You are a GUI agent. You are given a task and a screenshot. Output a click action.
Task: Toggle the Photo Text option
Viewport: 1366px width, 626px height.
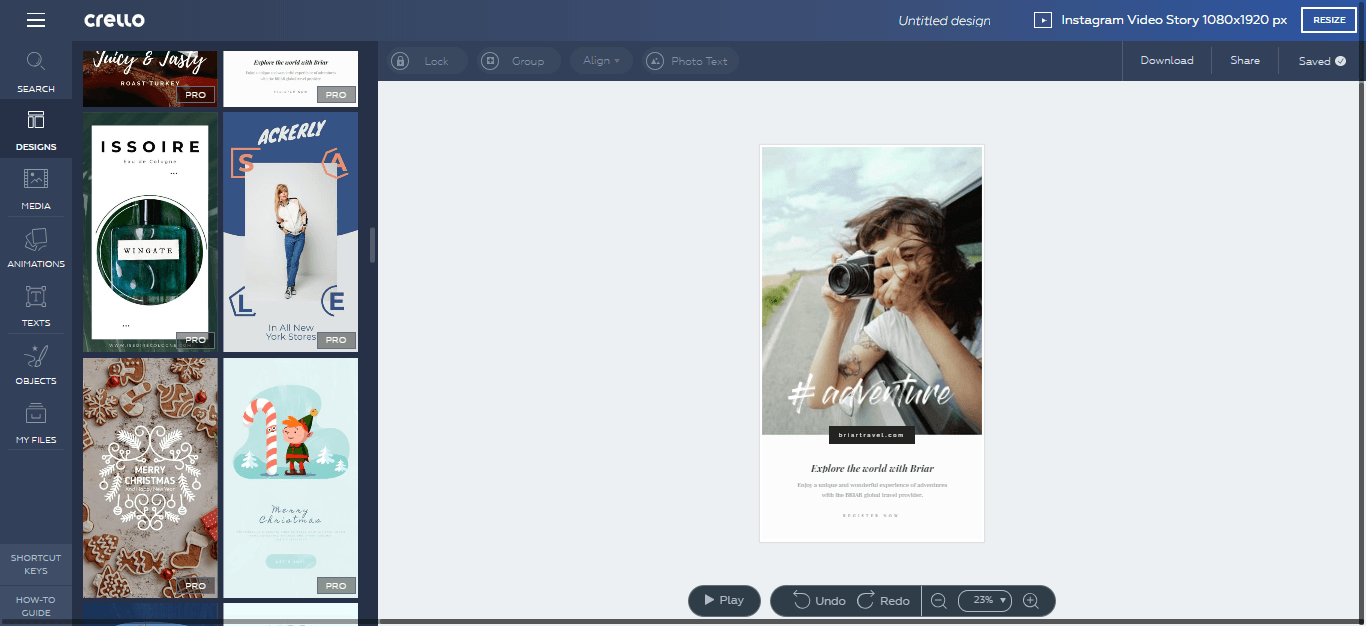pos(689,60)
